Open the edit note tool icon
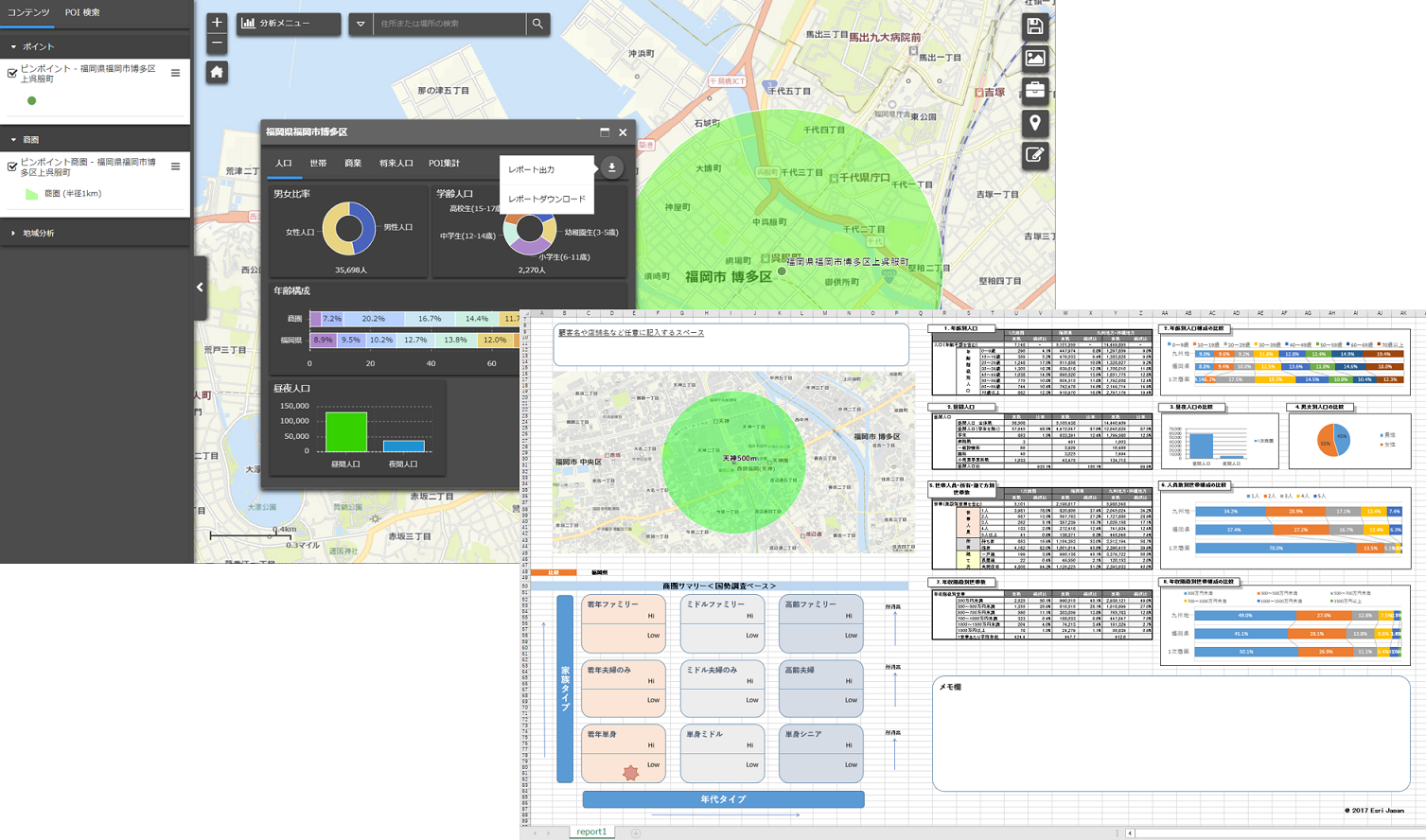 tap(1034, 155)
